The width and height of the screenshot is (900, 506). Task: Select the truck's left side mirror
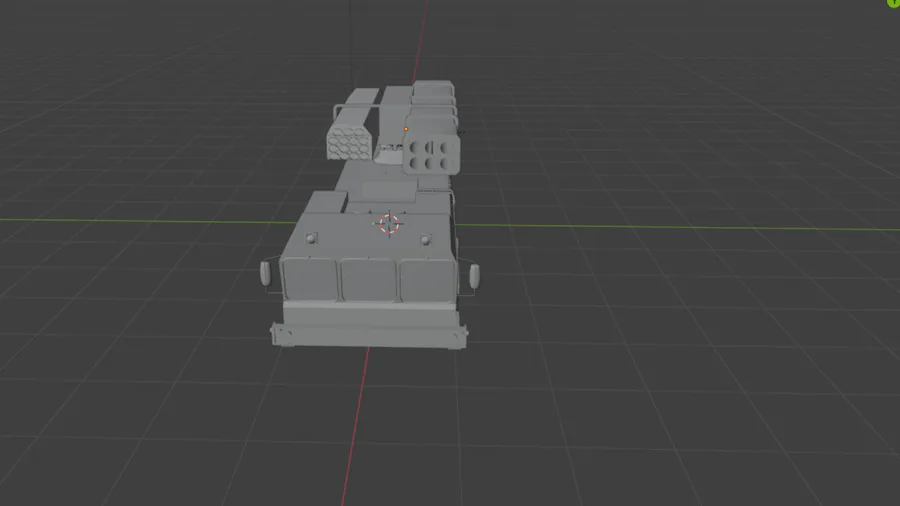[265, 273]
